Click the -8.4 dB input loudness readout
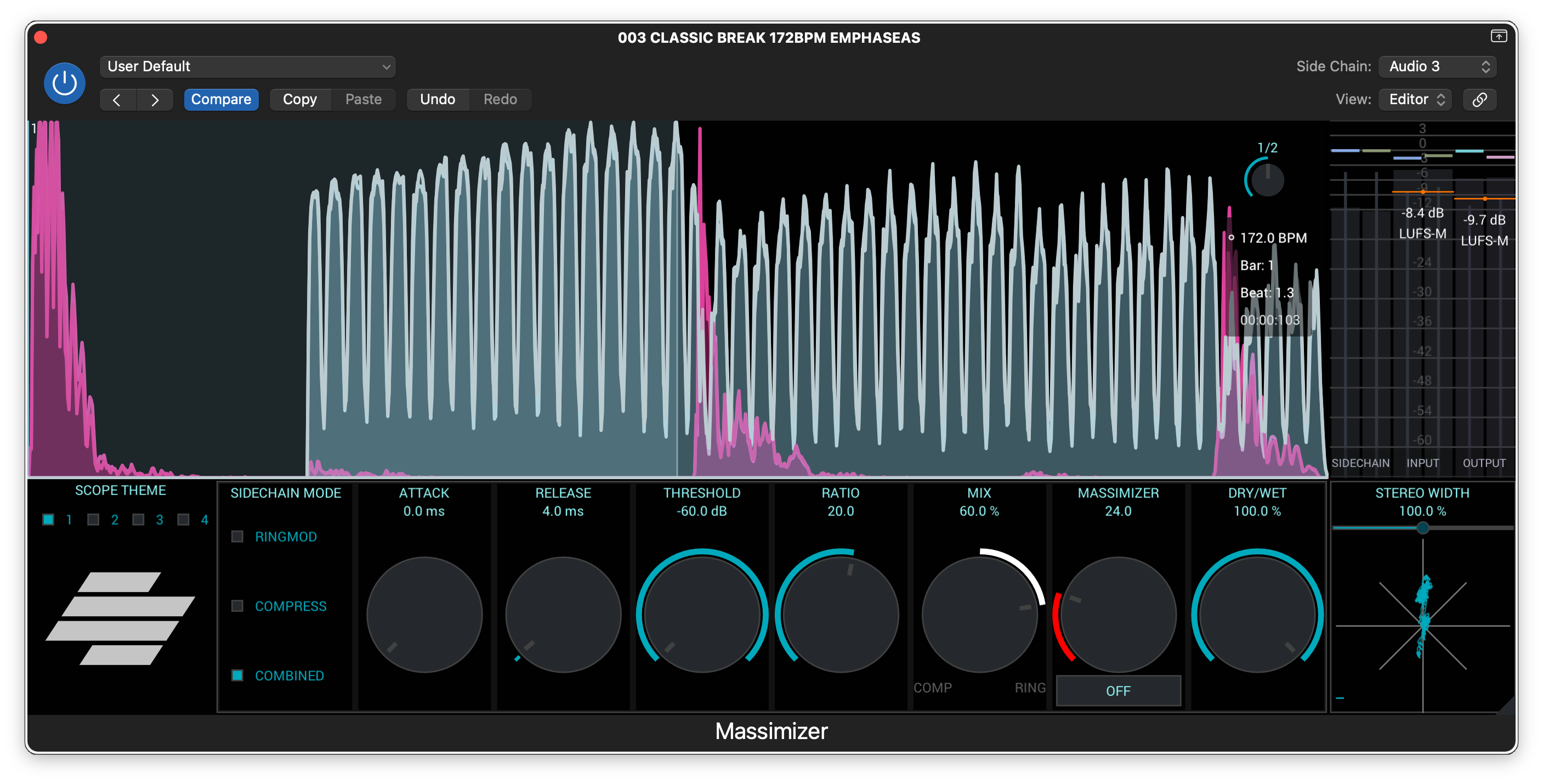This screenshot has height=784, width=1543. coord(1422,213)
